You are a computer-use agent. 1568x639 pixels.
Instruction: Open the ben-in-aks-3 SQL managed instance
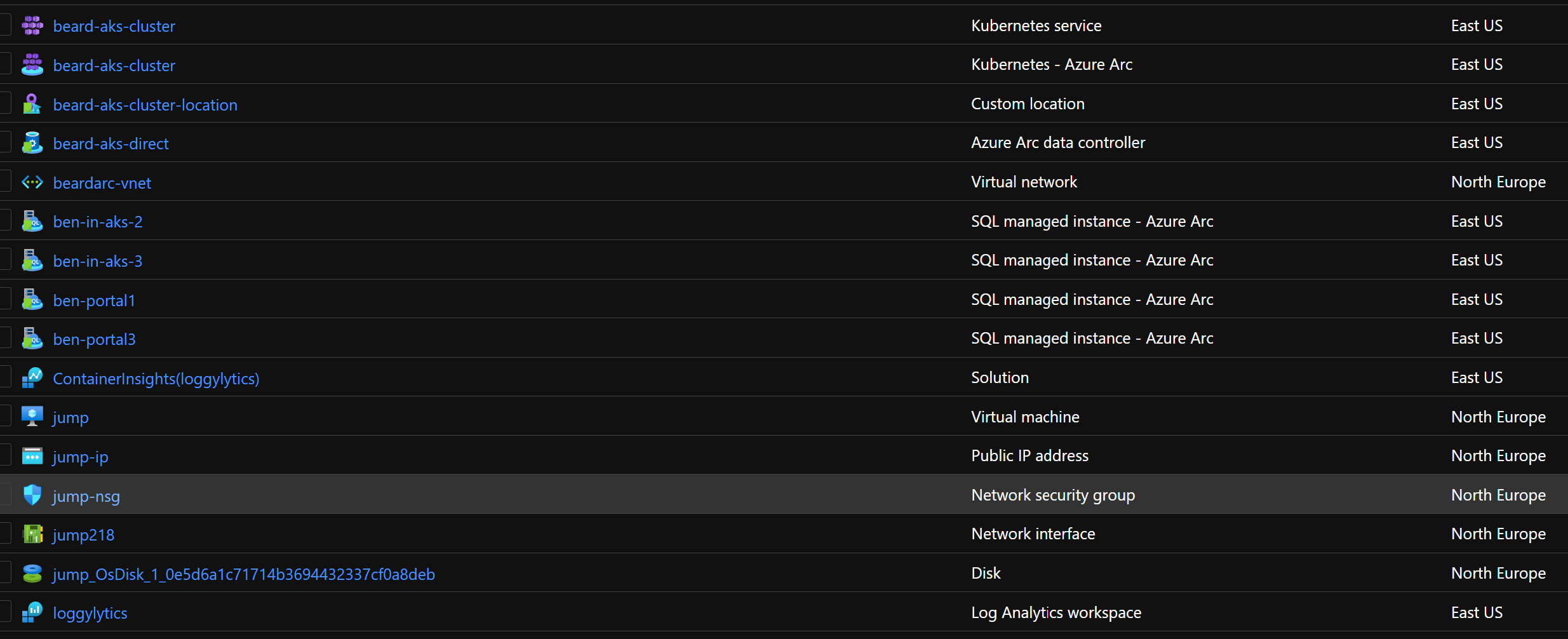[98, 261]
